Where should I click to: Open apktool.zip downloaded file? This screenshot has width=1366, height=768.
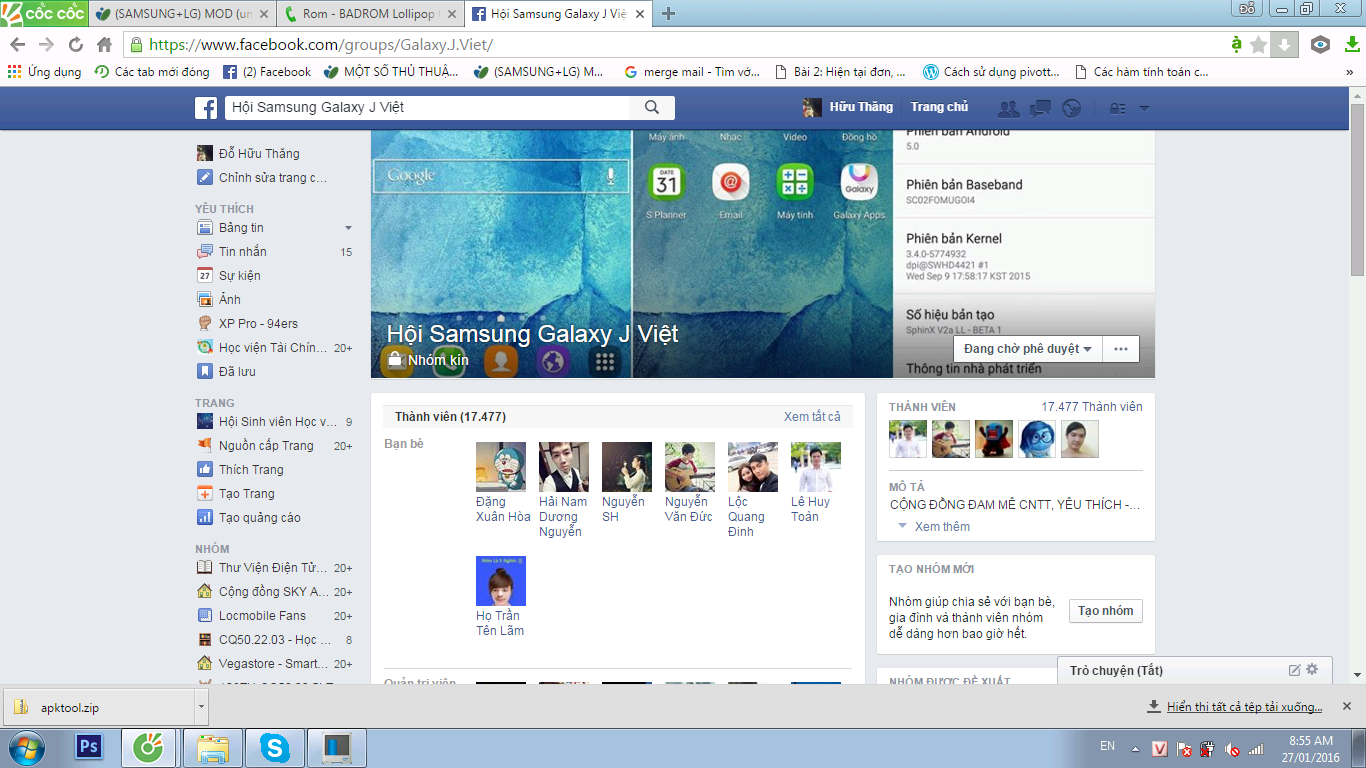(98, 707)
